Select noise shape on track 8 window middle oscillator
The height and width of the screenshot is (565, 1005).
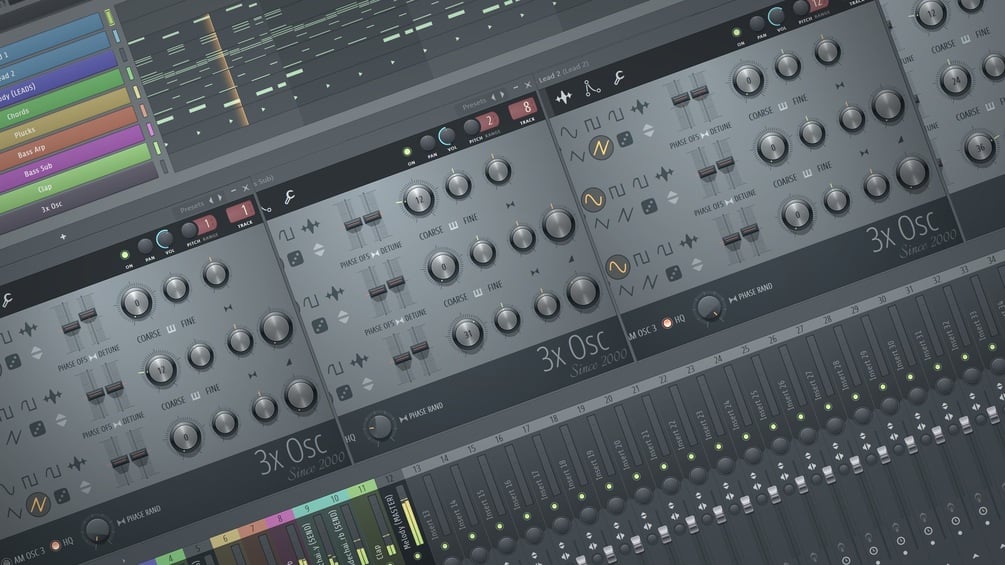click(x=335, y=294)
